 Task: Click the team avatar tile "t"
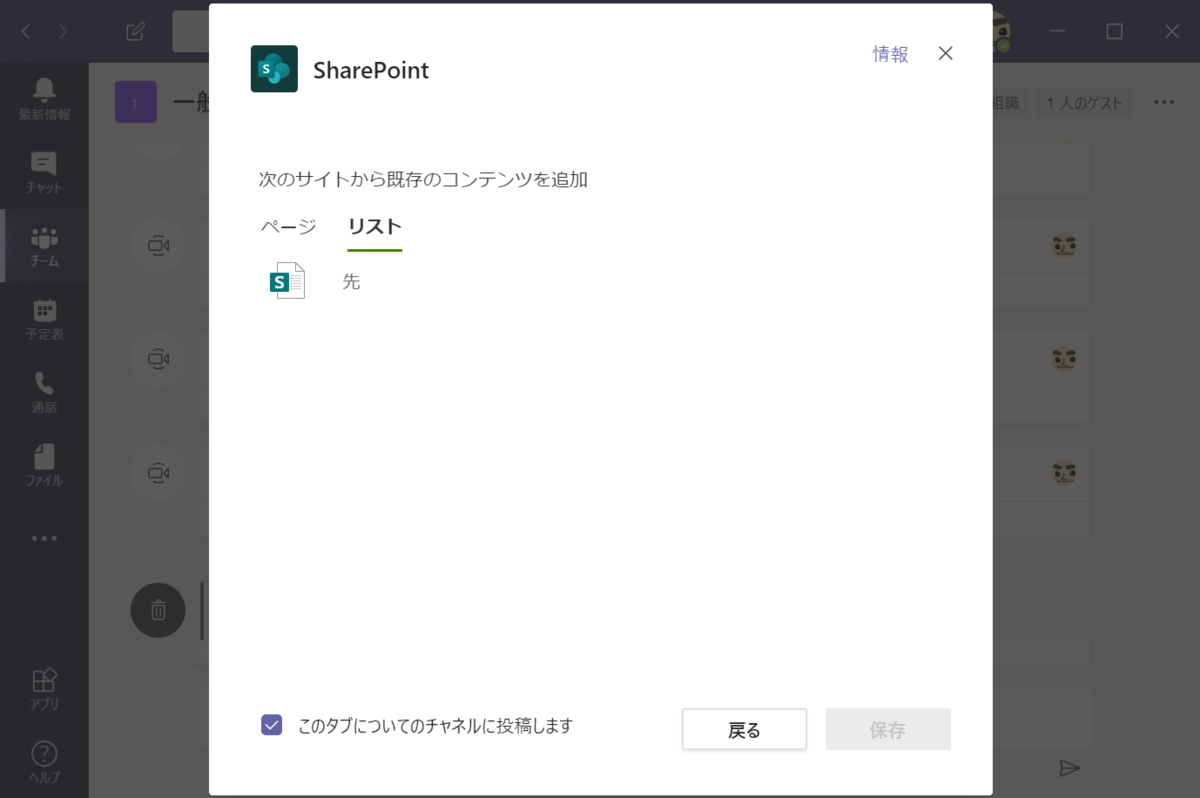coord(136,102)
